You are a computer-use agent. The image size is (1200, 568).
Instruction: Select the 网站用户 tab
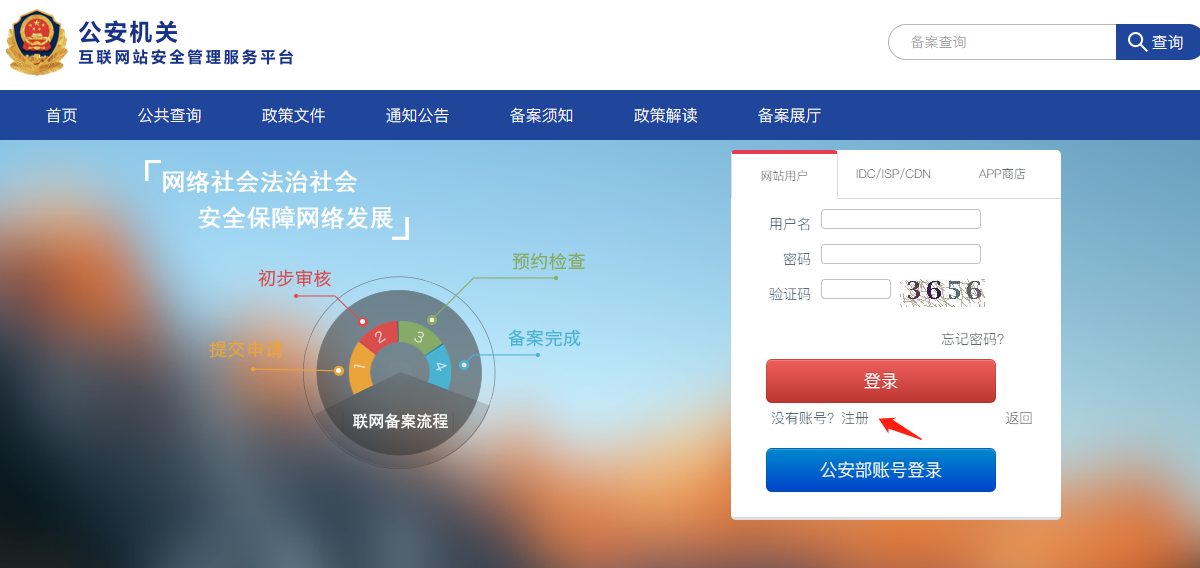click(784, 175)
